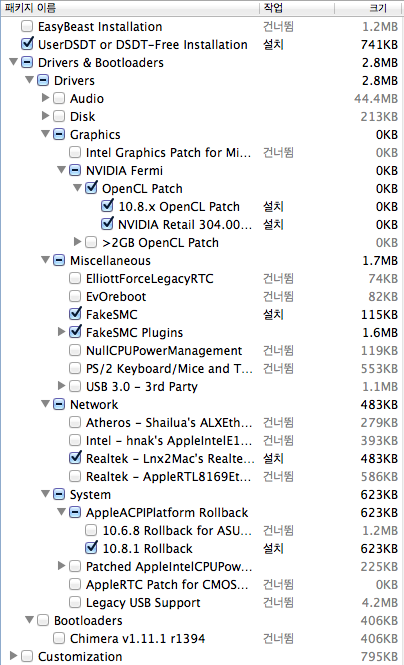The width and height of the screenshot is (404, 665).
Task: Expand the Audio group
Action: point(46,98)
